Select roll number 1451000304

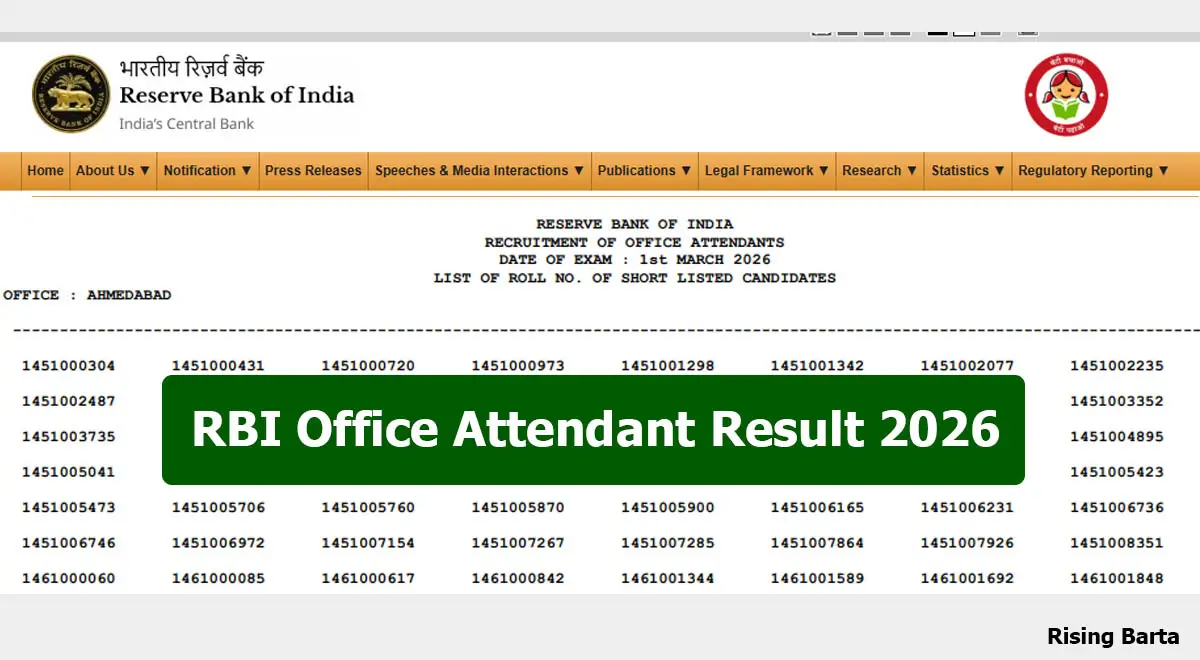(x=68, y=366)
